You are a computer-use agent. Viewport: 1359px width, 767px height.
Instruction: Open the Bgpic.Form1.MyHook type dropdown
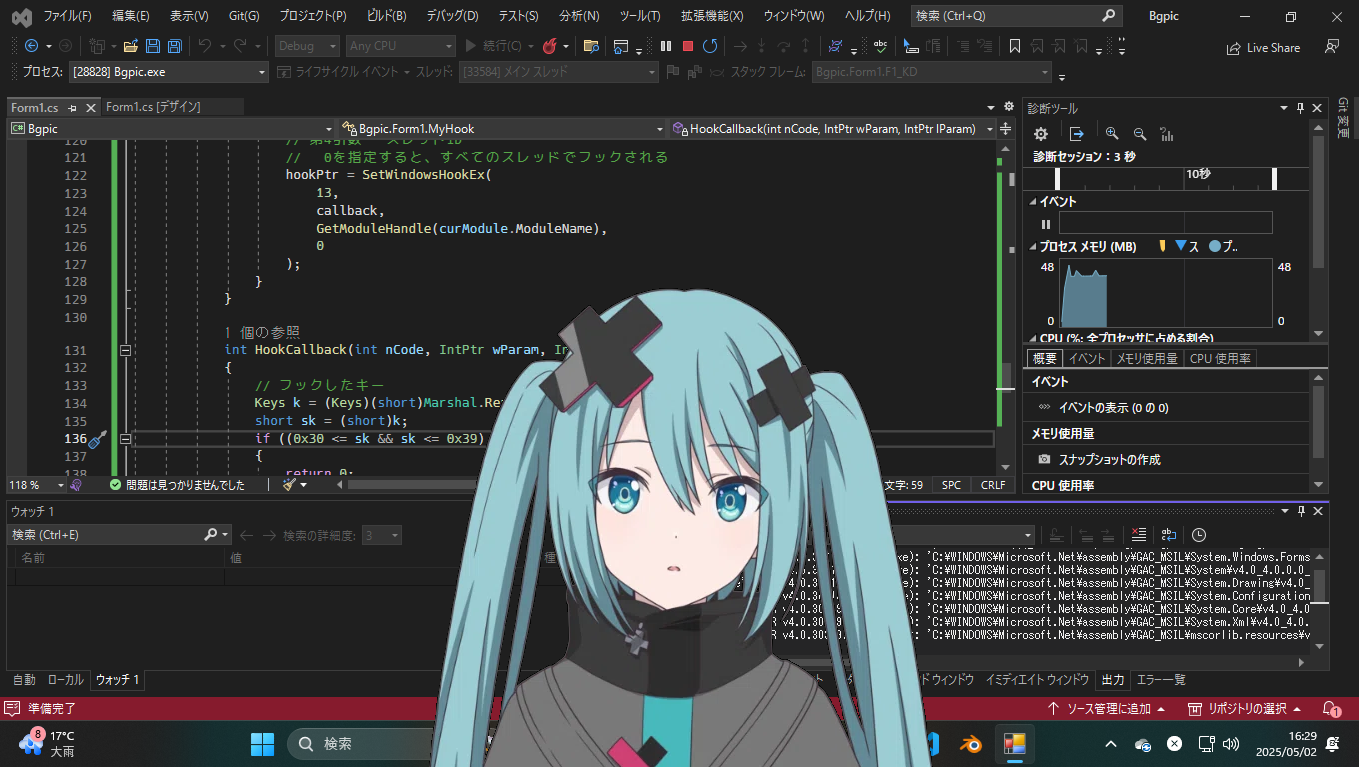click(x=503, y=129)
